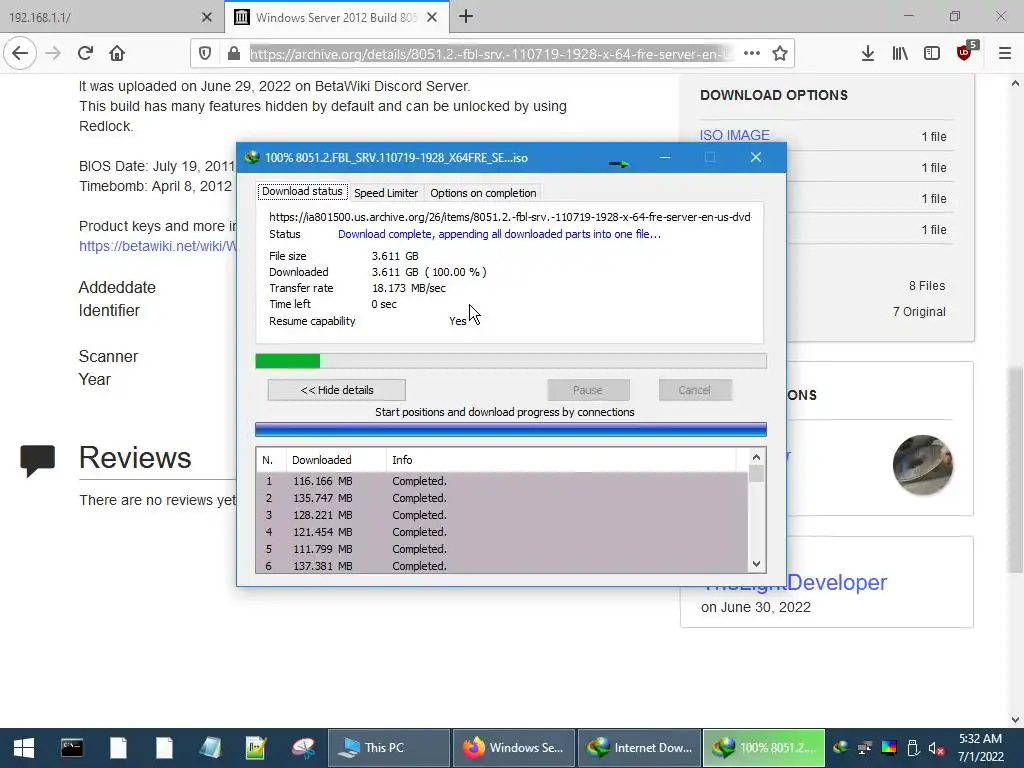Select connection row 116.166 MB
The width and height of the screenshot is (1024, 768).
[502, 481]
